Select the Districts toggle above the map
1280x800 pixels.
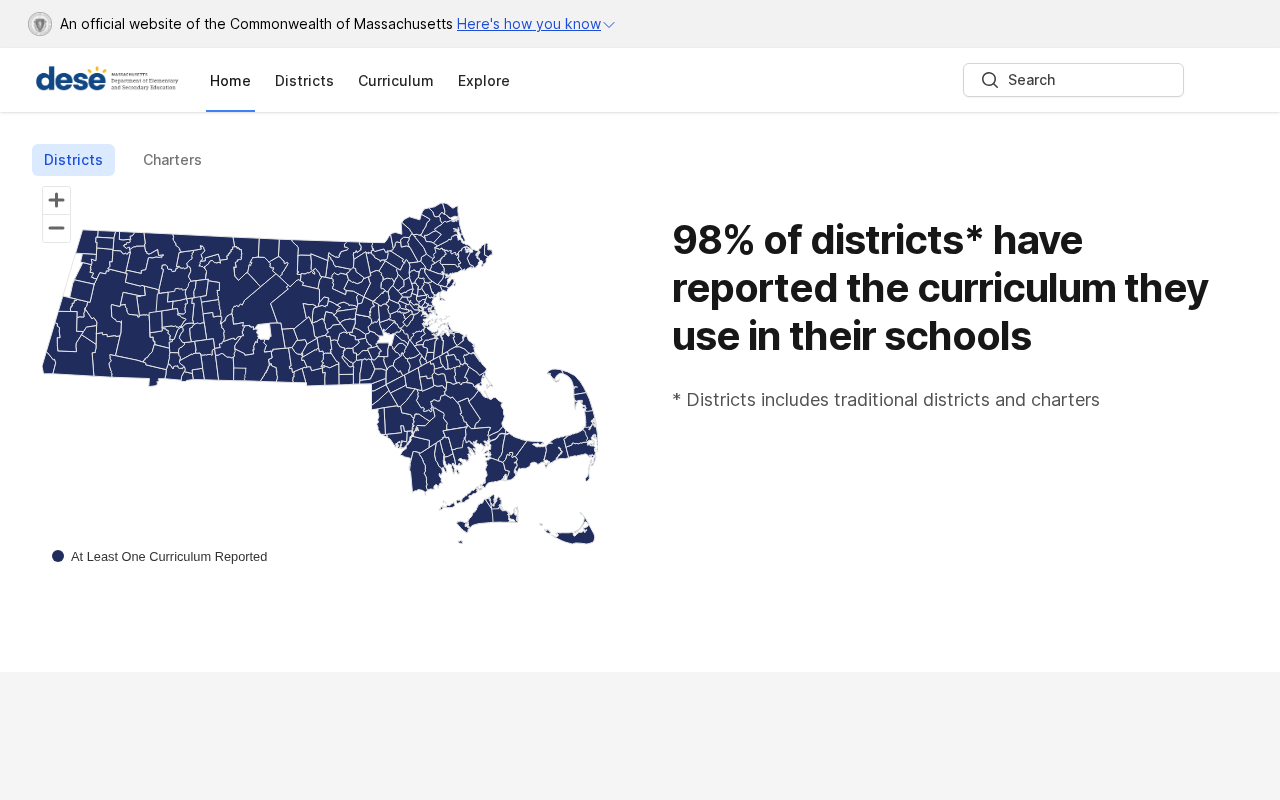click(x=73, y=160)
